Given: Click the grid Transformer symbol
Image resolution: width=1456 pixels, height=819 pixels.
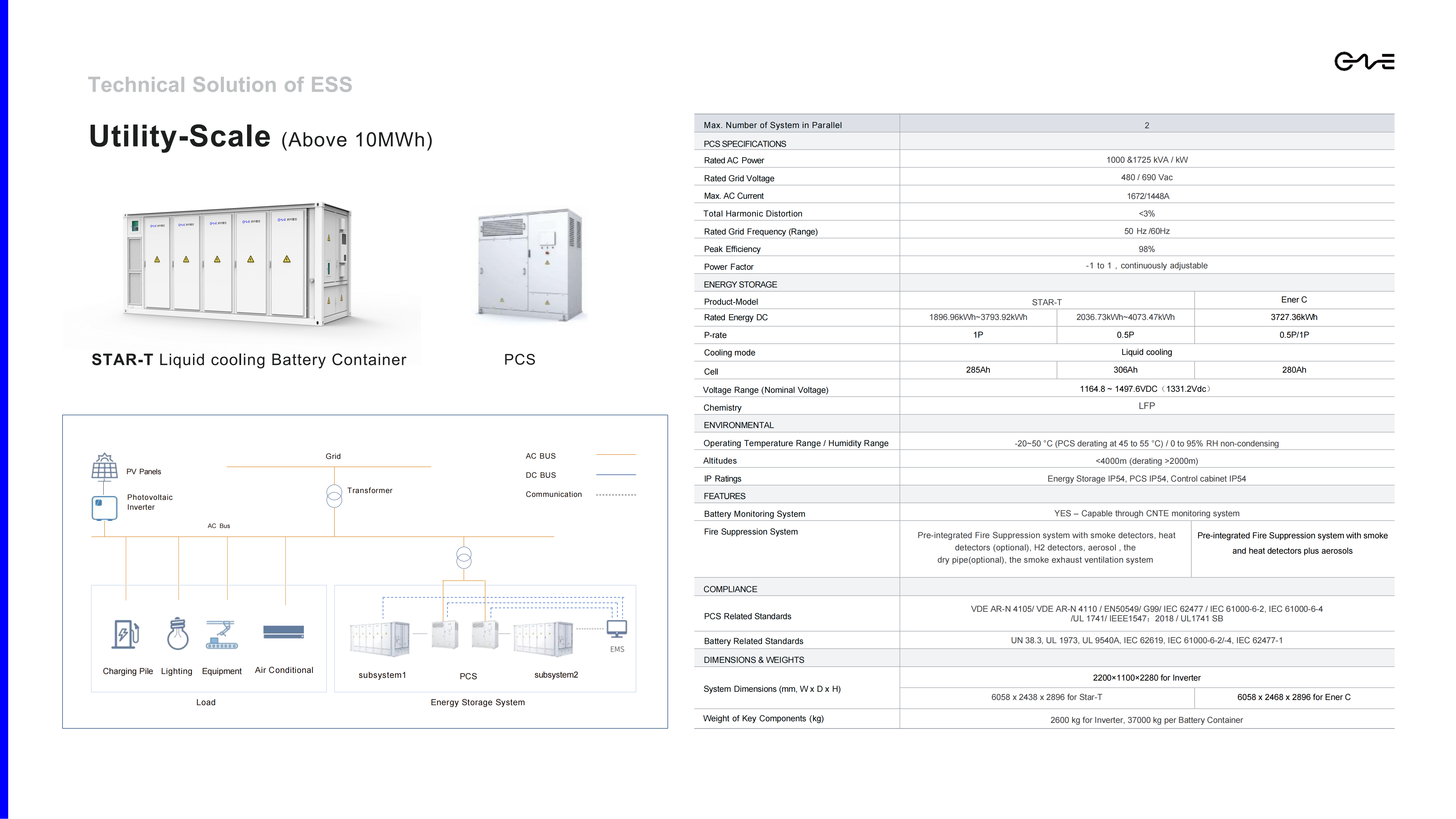Looking at the screenshot, I should [334, 496].
